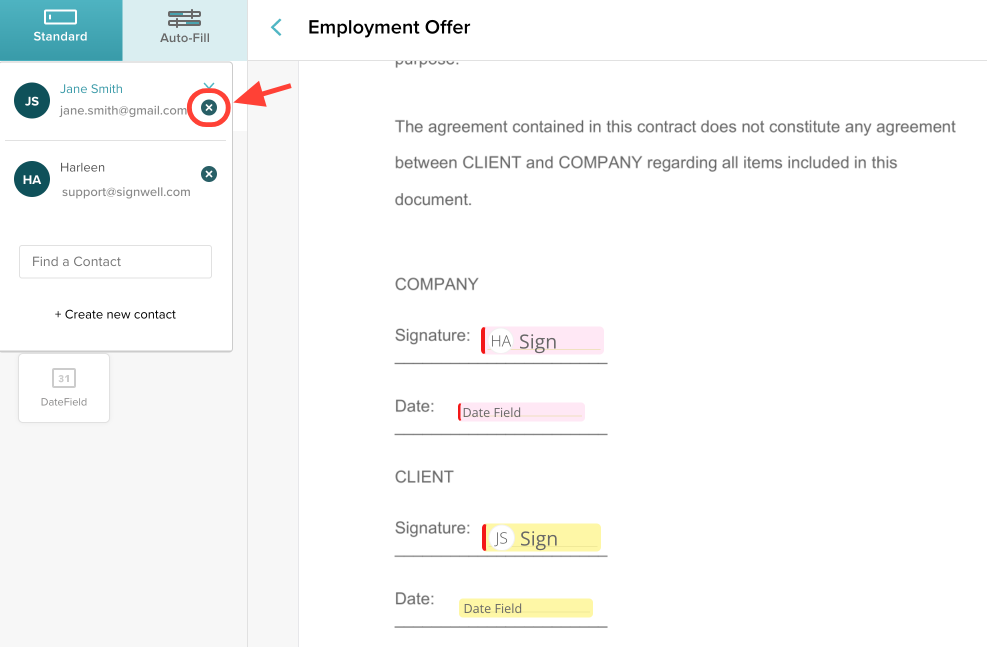
Task: Select Jane Smith name in recipient list
Action: click(x=91, y=89)
